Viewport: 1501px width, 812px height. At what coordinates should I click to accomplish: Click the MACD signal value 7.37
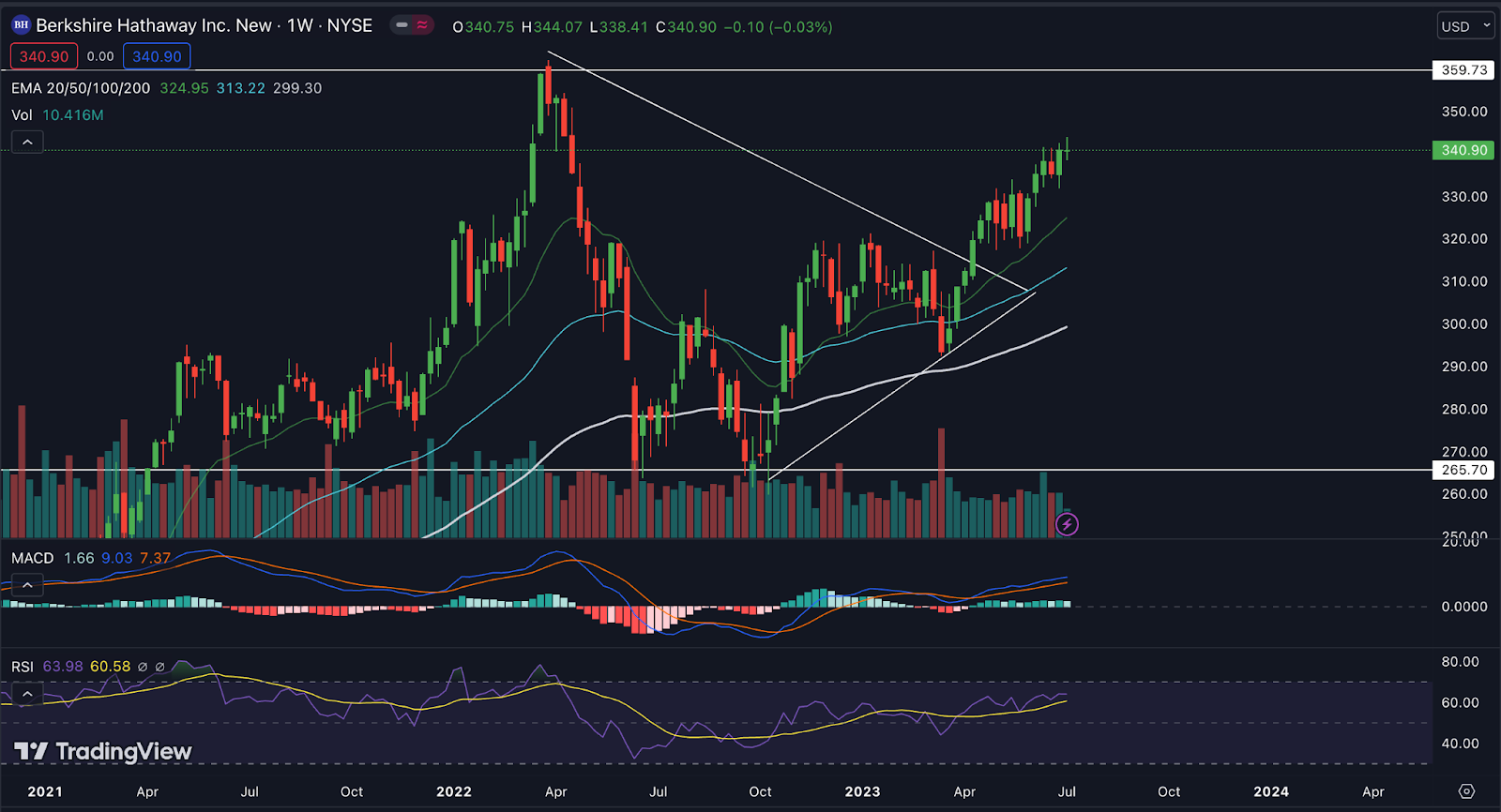tap(155, 558)
